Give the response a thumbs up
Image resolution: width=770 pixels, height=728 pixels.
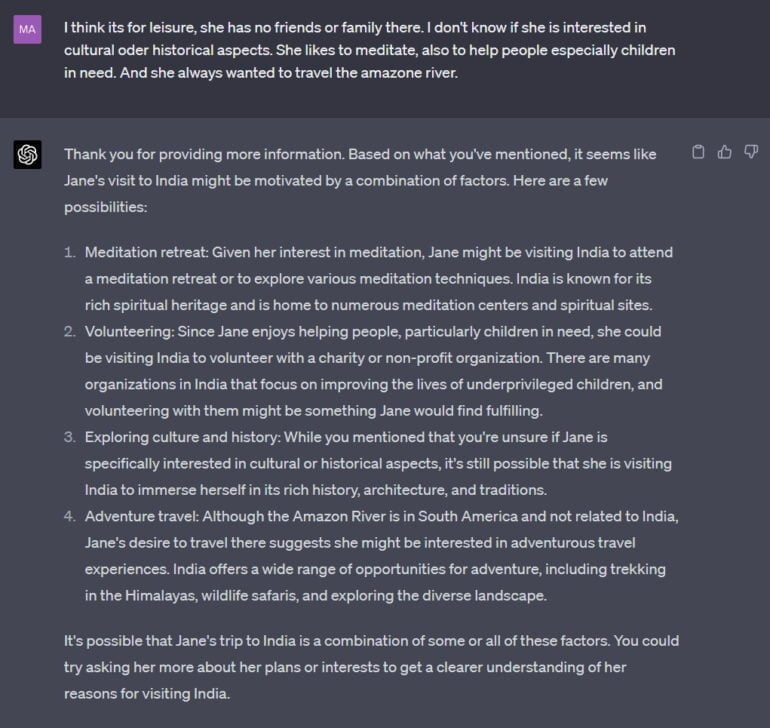[725, 152]
